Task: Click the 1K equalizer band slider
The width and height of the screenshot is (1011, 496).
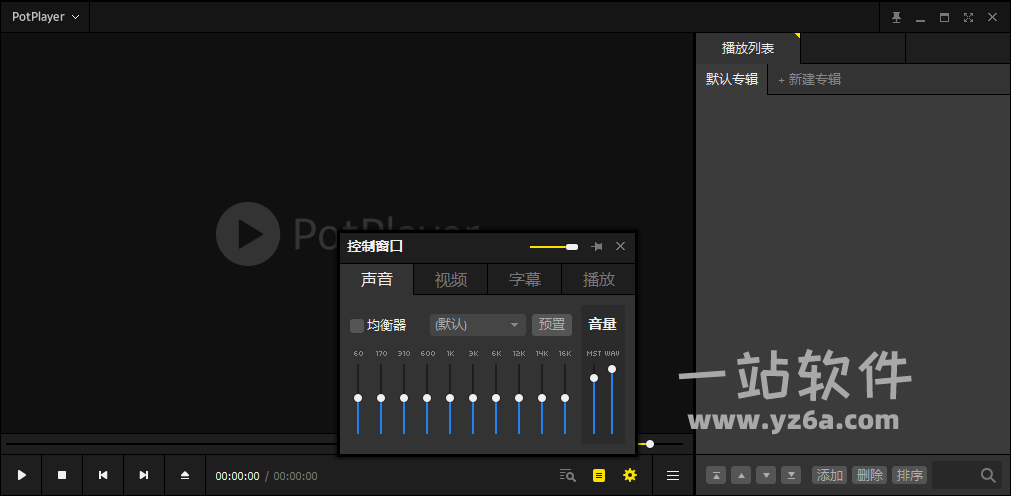Action: (x=450, y=399)
